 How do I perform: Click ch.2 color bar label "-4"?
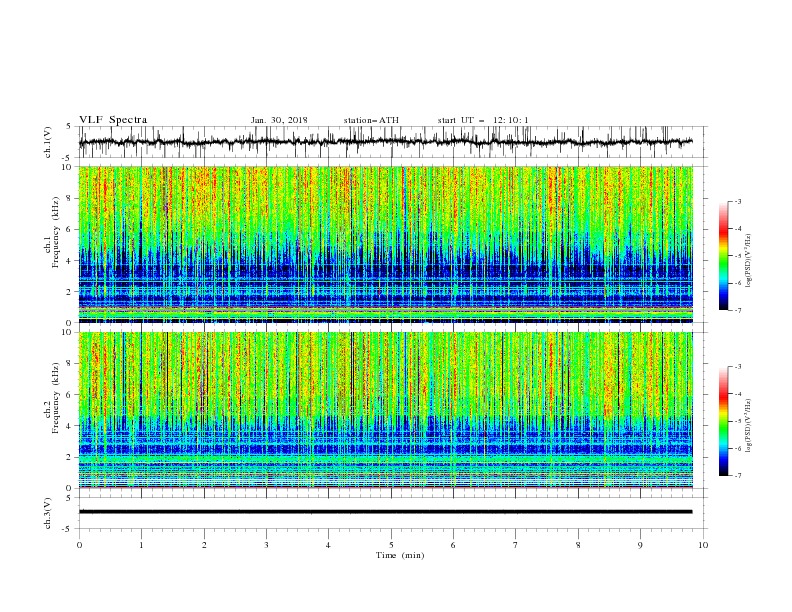click(x=738, y=394)
